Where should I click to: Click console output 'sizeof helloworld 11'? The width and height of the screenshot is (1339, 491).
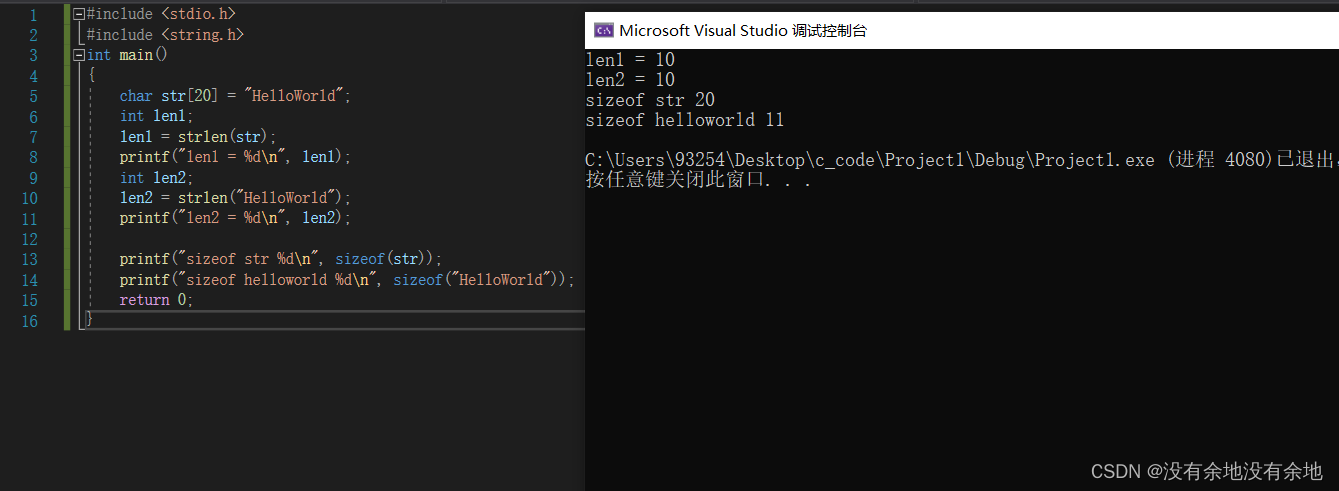click(685, 120)
